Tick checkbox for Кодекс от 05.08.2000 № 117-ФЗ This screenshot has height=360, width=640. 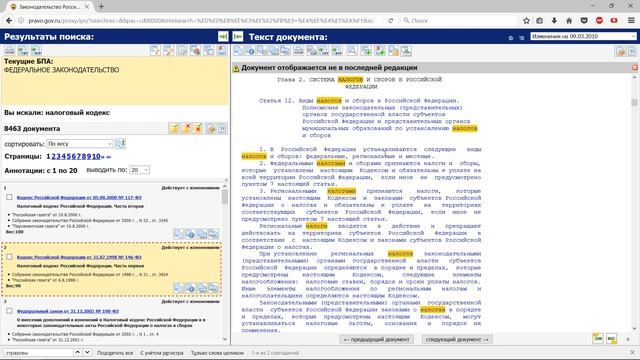click(x=9, y=197)
